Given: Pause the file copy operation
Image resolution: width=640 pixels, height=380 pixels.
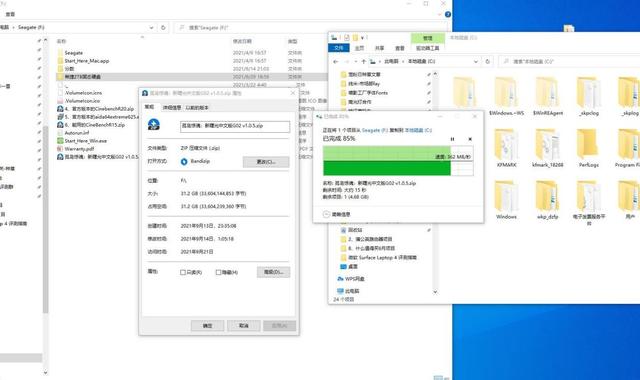Looking at the screenshot, I should click(x=452, y=139).
